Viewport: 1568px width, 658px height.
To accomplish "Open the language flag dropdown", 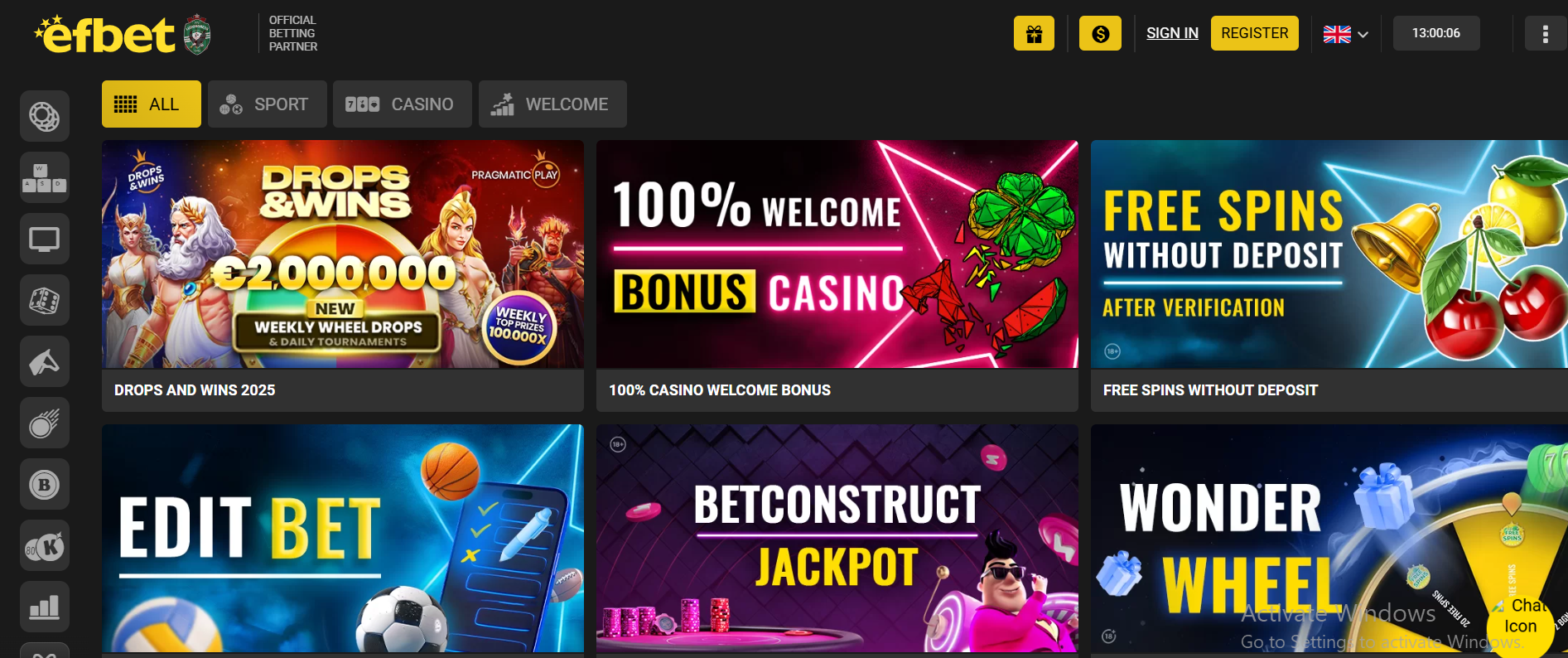I will [1345, 34].
